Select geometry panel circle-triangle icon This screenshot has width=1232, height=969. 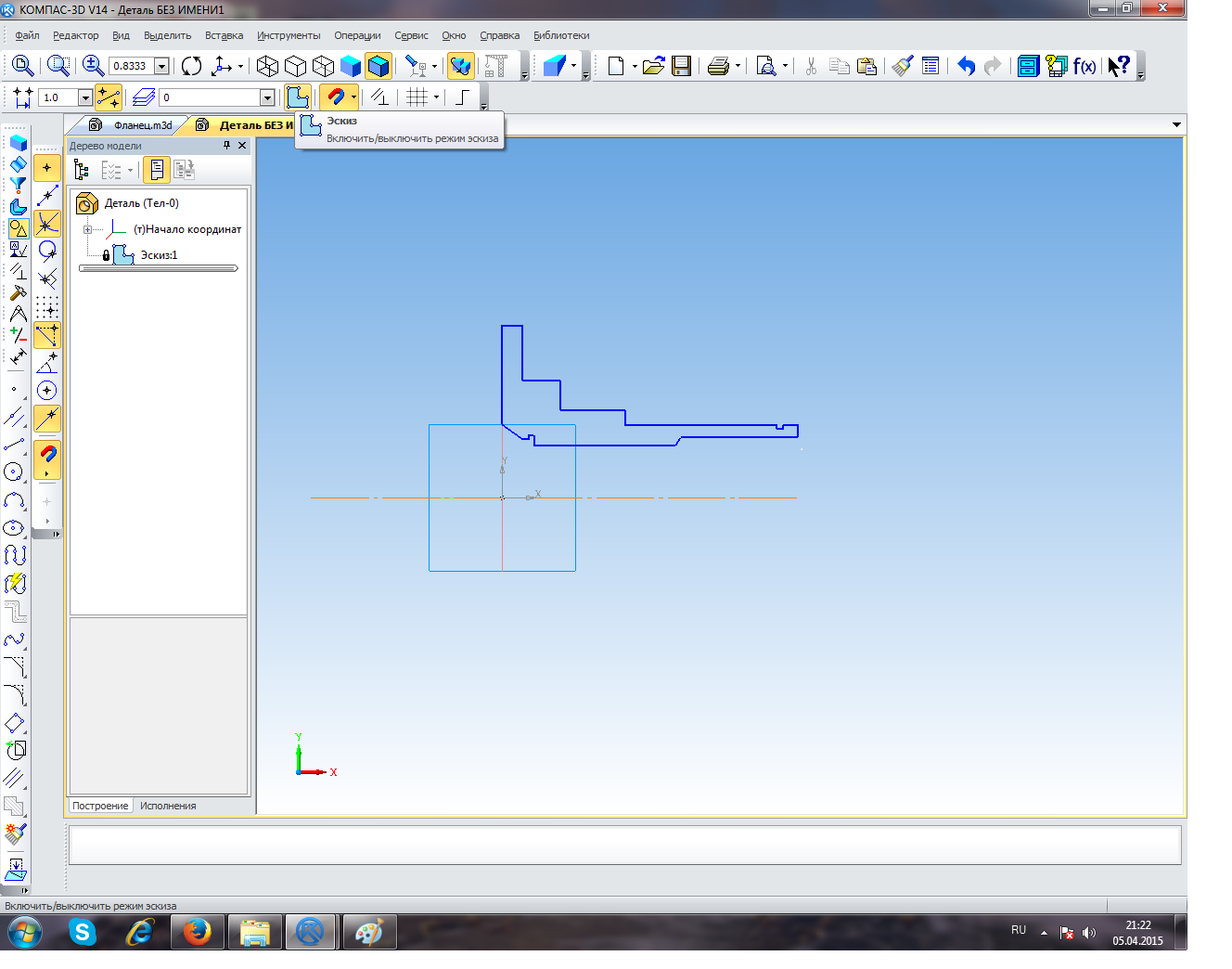point(18,227)
